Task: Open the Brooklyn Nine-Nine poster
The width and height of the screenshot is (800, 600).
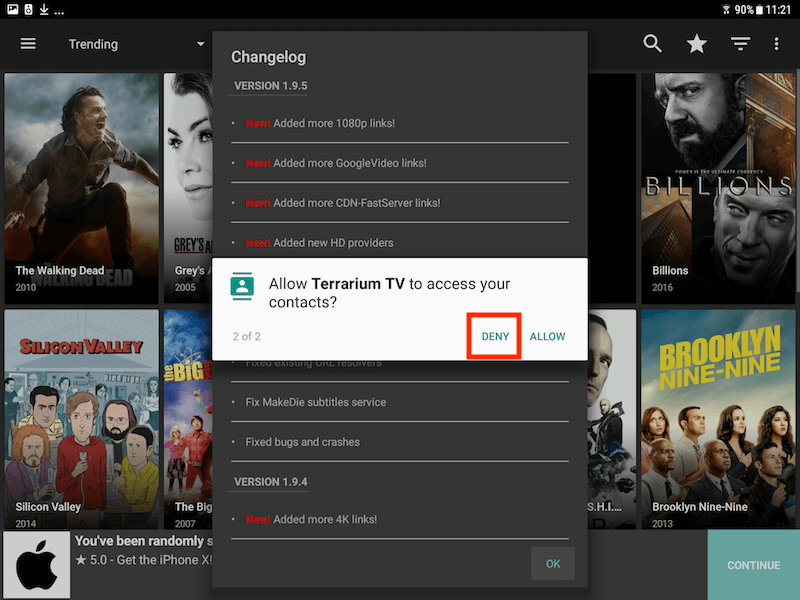Action: (718, 419)
